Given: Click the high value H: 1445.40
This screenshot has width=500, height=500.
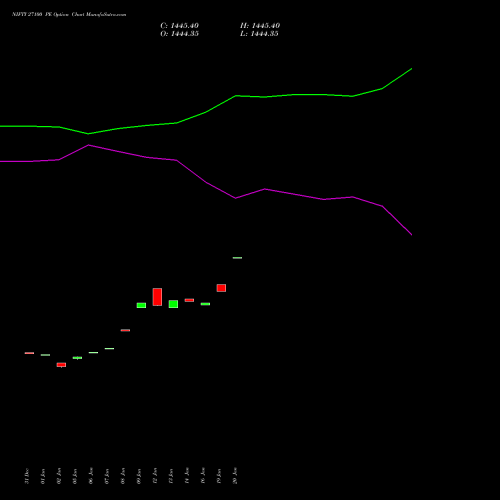Looking at the screenshot, I should point(260,26).
